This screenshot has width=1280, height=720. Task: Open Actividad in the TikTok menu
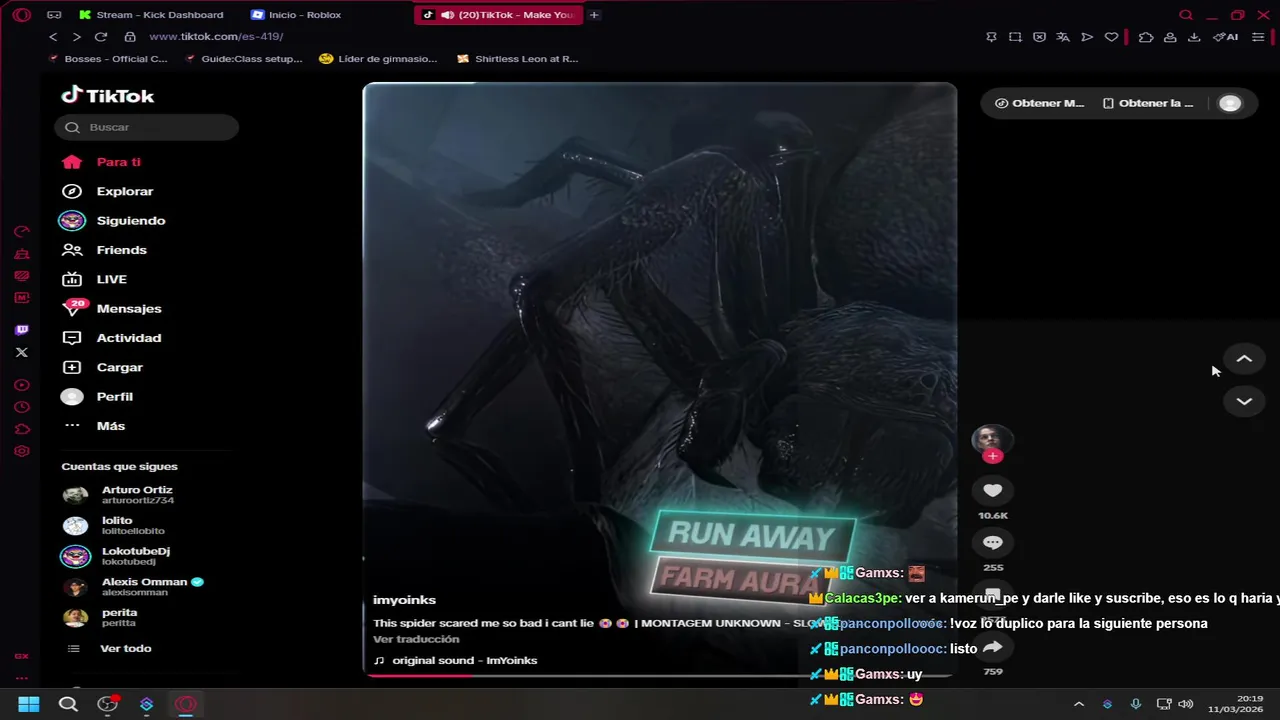point(111,338)
